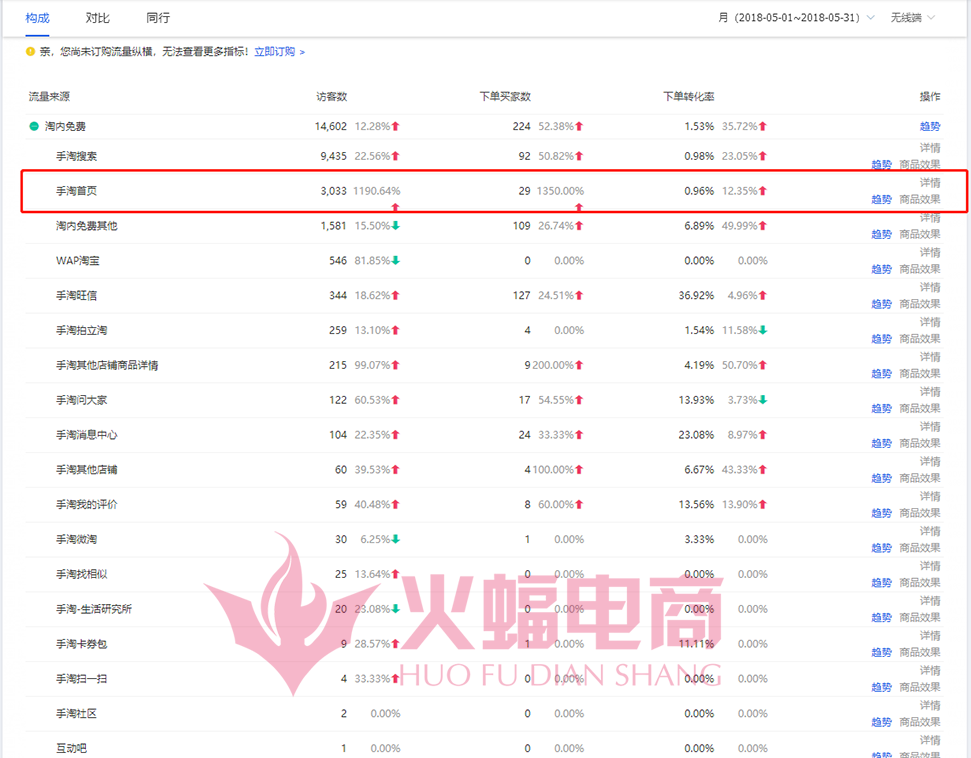Open 商品效果 for the 手淘首页 row
Screen dimensions: 971x758
coord(920,199)
